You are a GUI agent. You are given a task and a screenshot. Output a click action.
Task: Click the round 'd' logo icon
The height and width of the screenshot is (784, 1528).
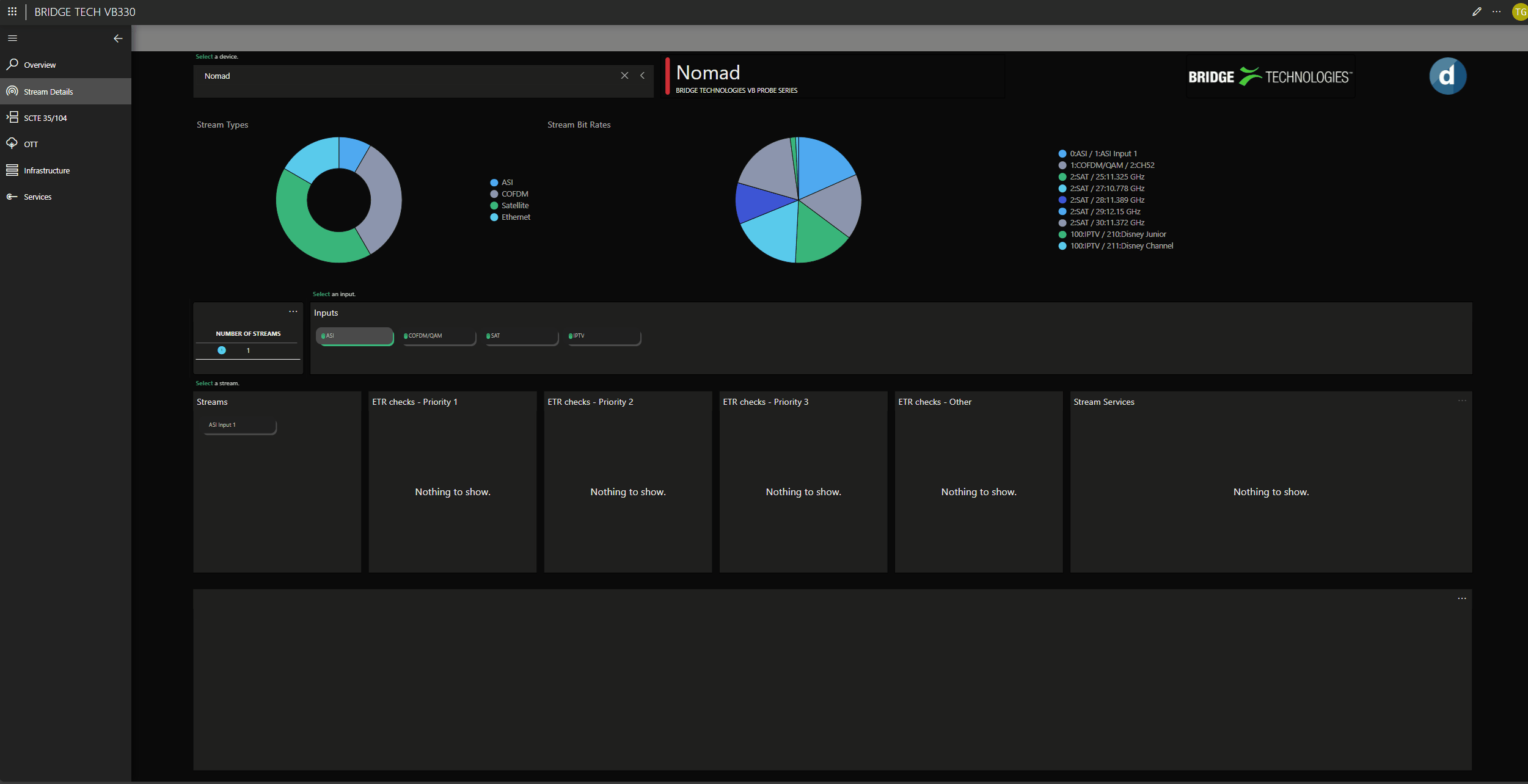coord(1447,76)
